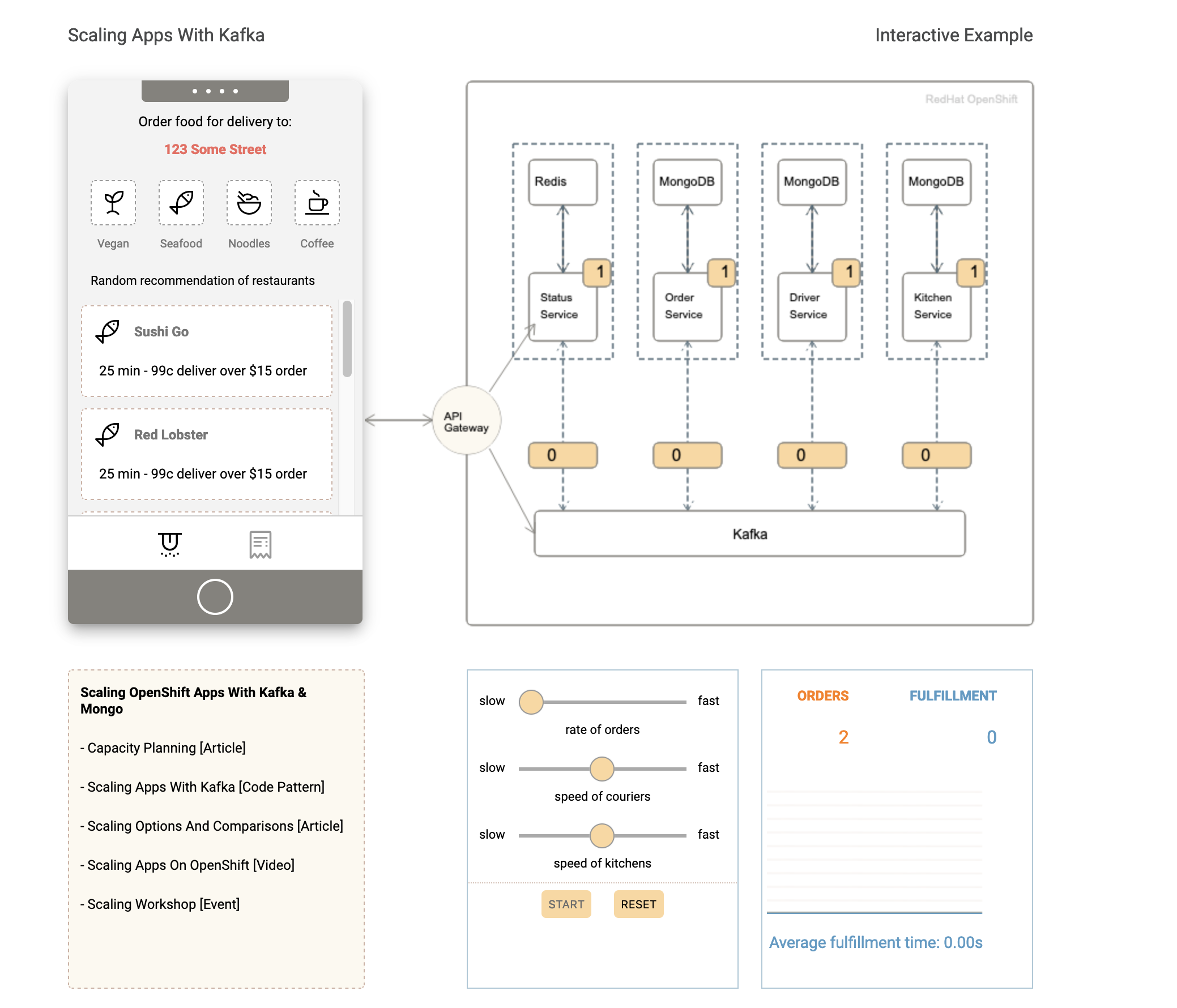Click the speed of couriers slider handle

(x=602, y=769)
